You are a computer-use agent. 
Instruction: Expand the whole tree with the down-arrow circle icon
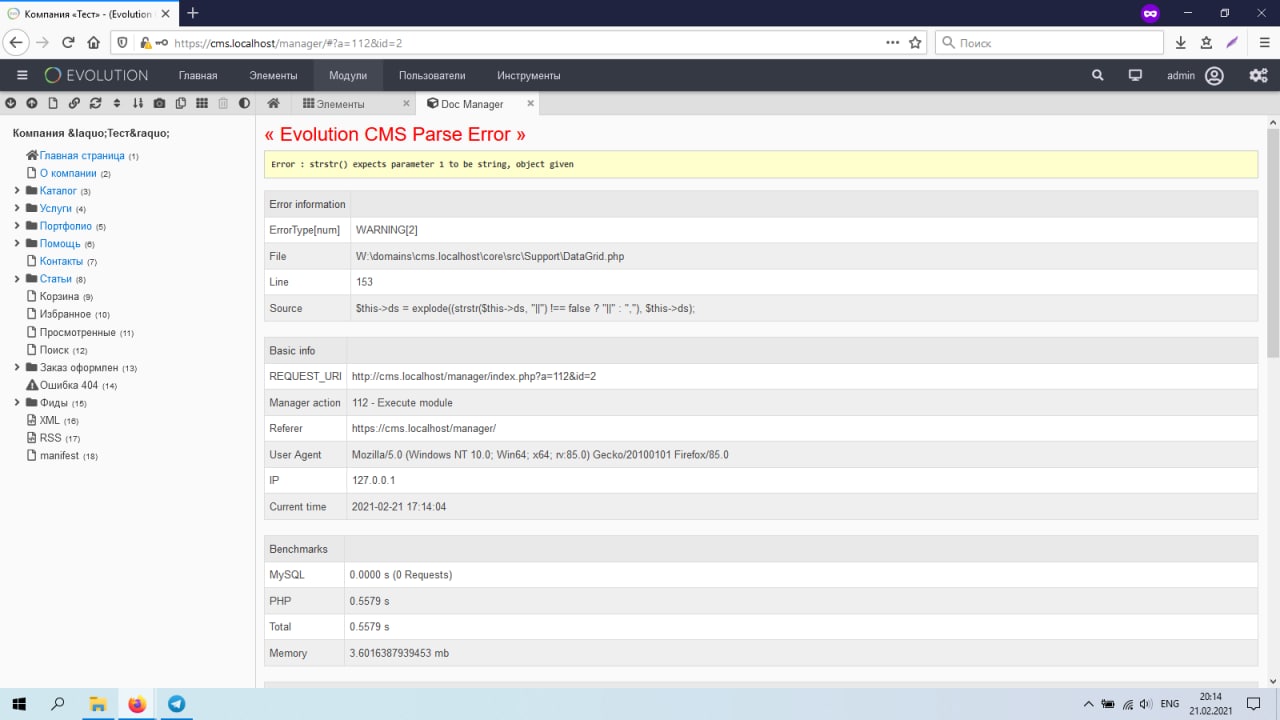(11, 103)
